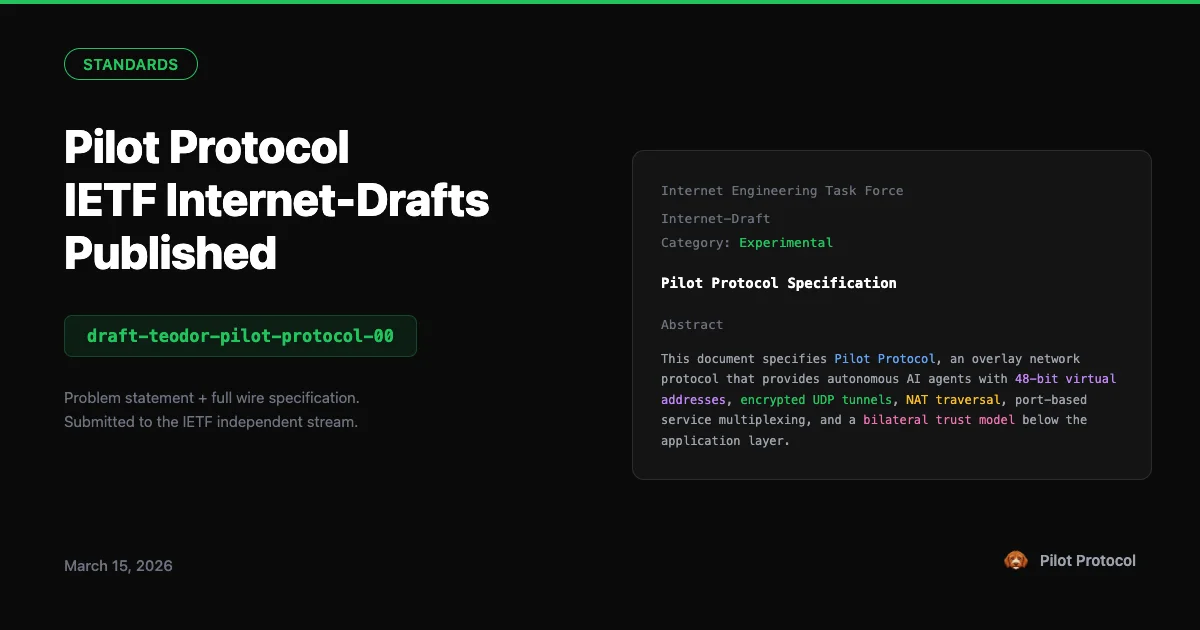Click the green accent bar at the top

click(x=600, y=2)
